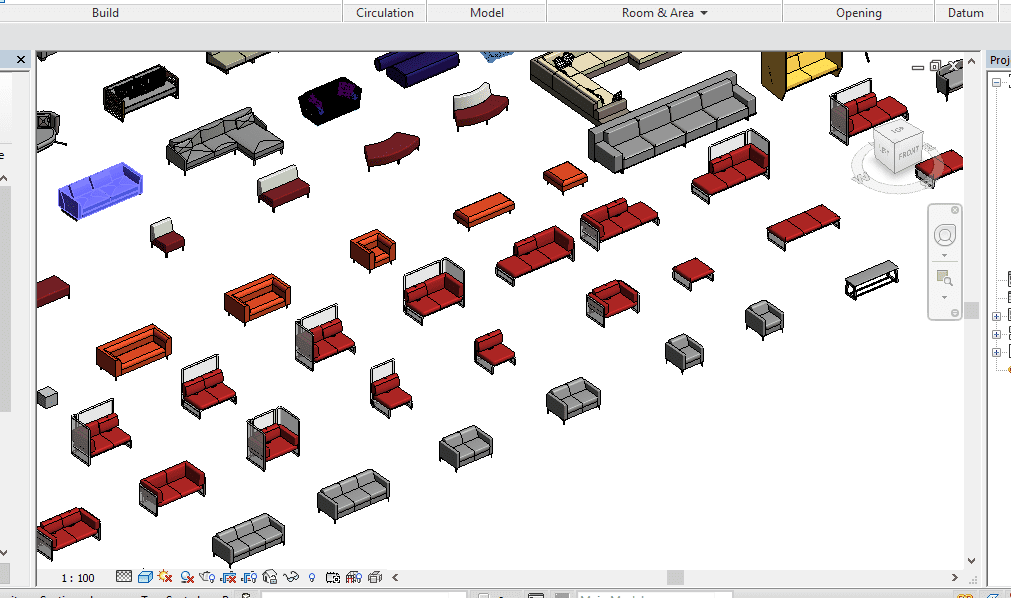
Task: Click the Opening ribbon panel label
Action: coord(859,13)
